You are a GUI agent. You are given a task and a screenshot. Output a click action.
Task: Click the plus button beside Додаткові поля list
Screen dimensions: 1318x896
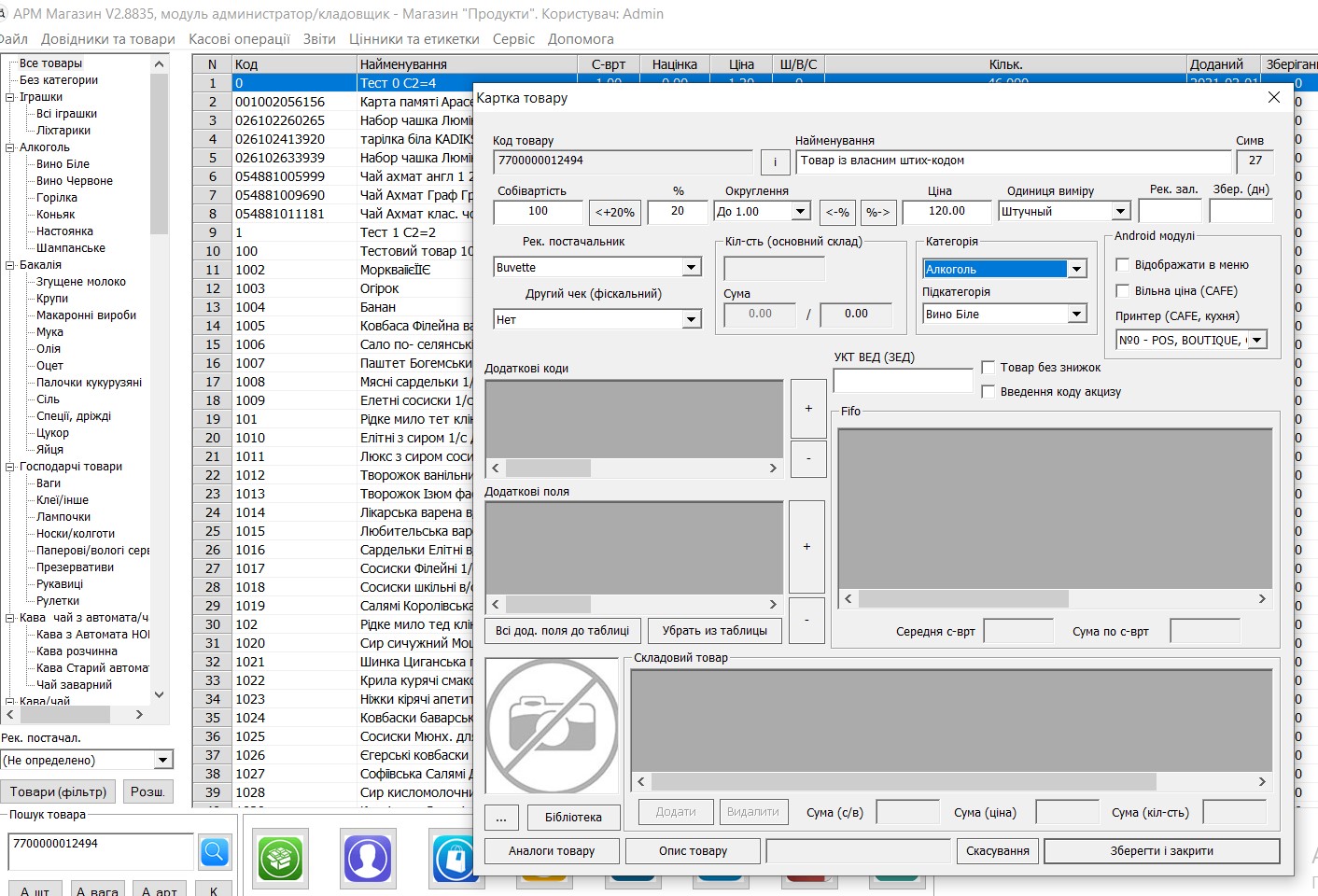(x=806, y=546)
